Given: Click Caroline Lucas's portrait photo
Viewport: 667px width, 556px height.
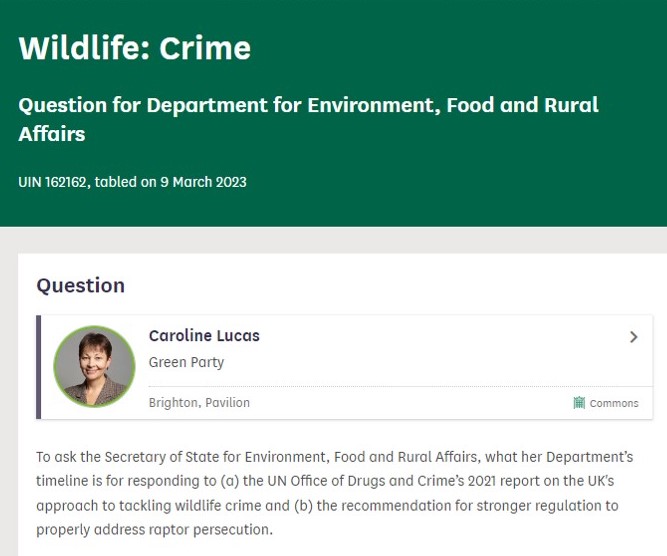Looking at the screenshot, I should click(x=94, y=366).
